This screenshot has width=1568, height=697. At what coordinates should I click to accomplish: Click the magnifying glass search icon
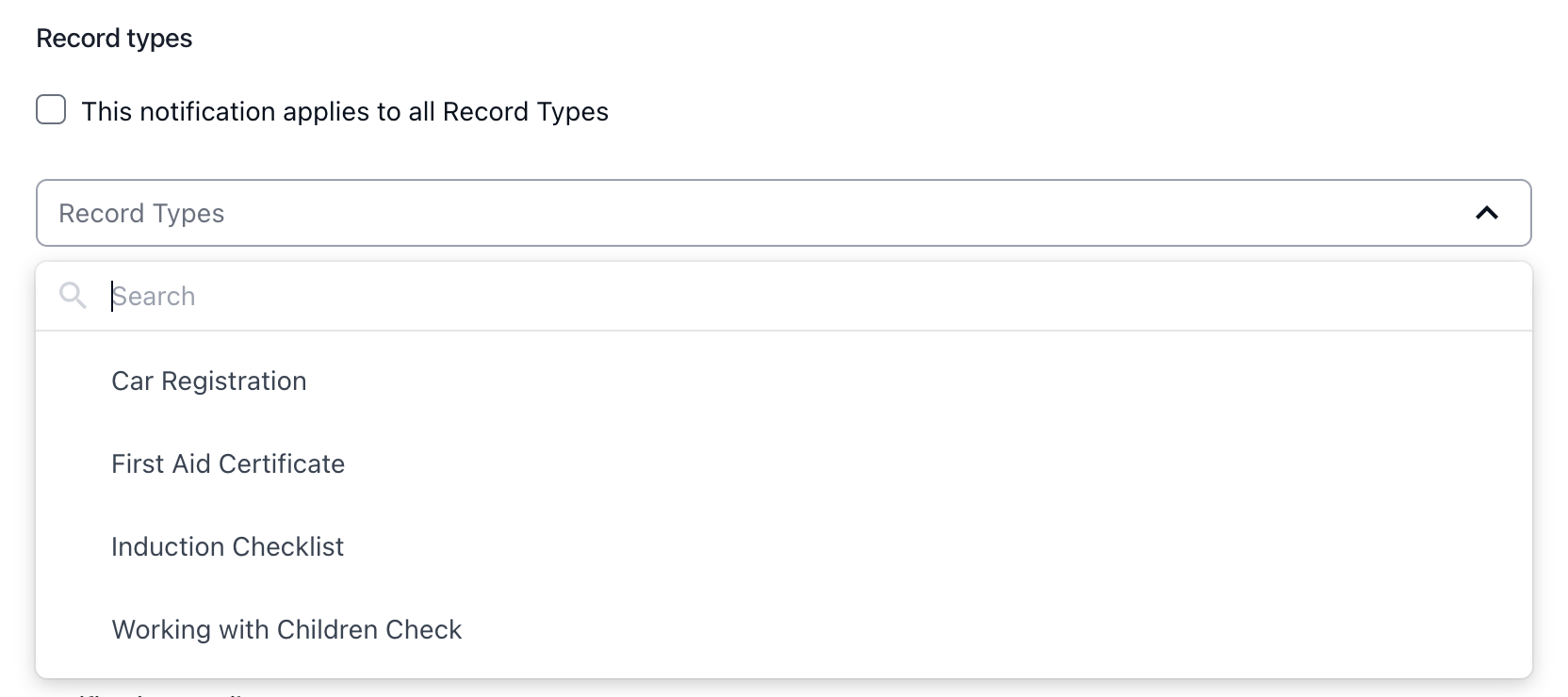(x=73, y=296)
